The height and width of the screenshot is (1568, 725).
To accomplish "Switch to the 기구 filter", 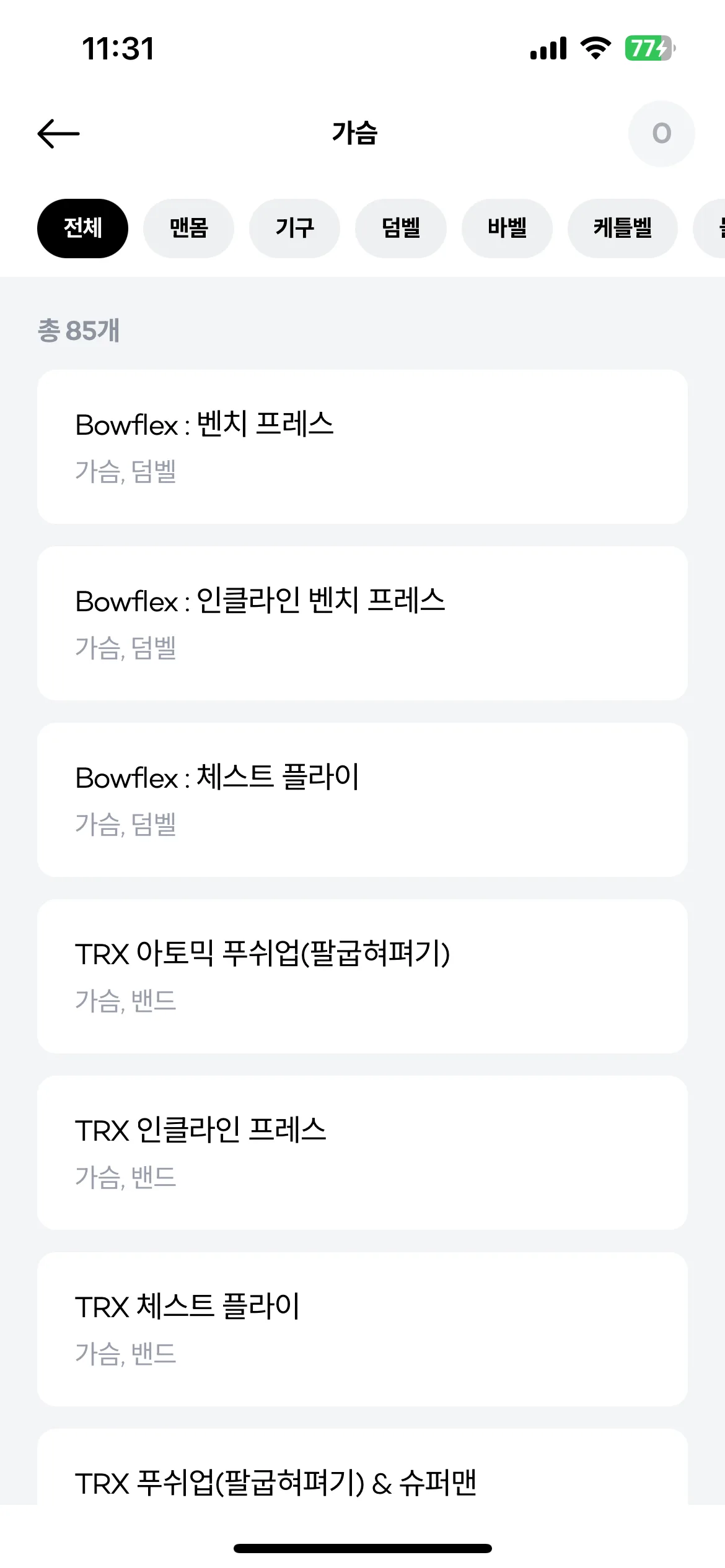I will coord(294,228).
